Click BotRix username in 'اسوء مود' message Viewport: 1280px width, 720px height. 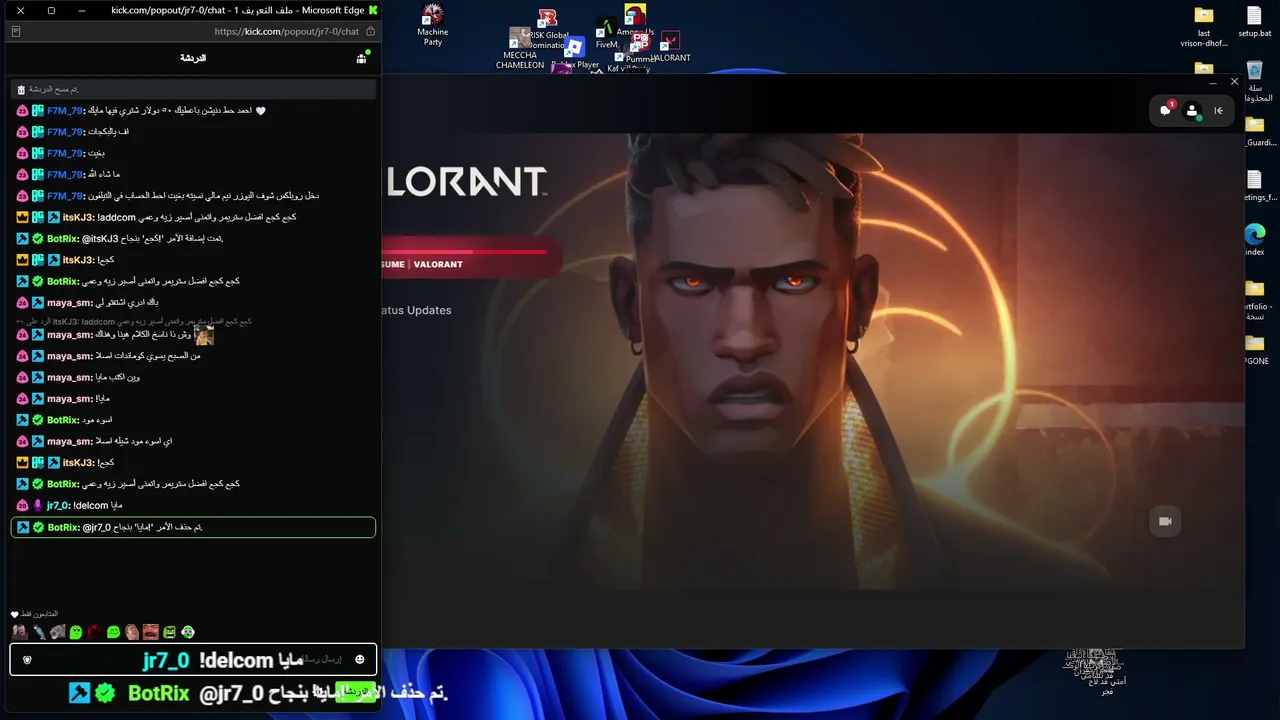pos(62,420)
